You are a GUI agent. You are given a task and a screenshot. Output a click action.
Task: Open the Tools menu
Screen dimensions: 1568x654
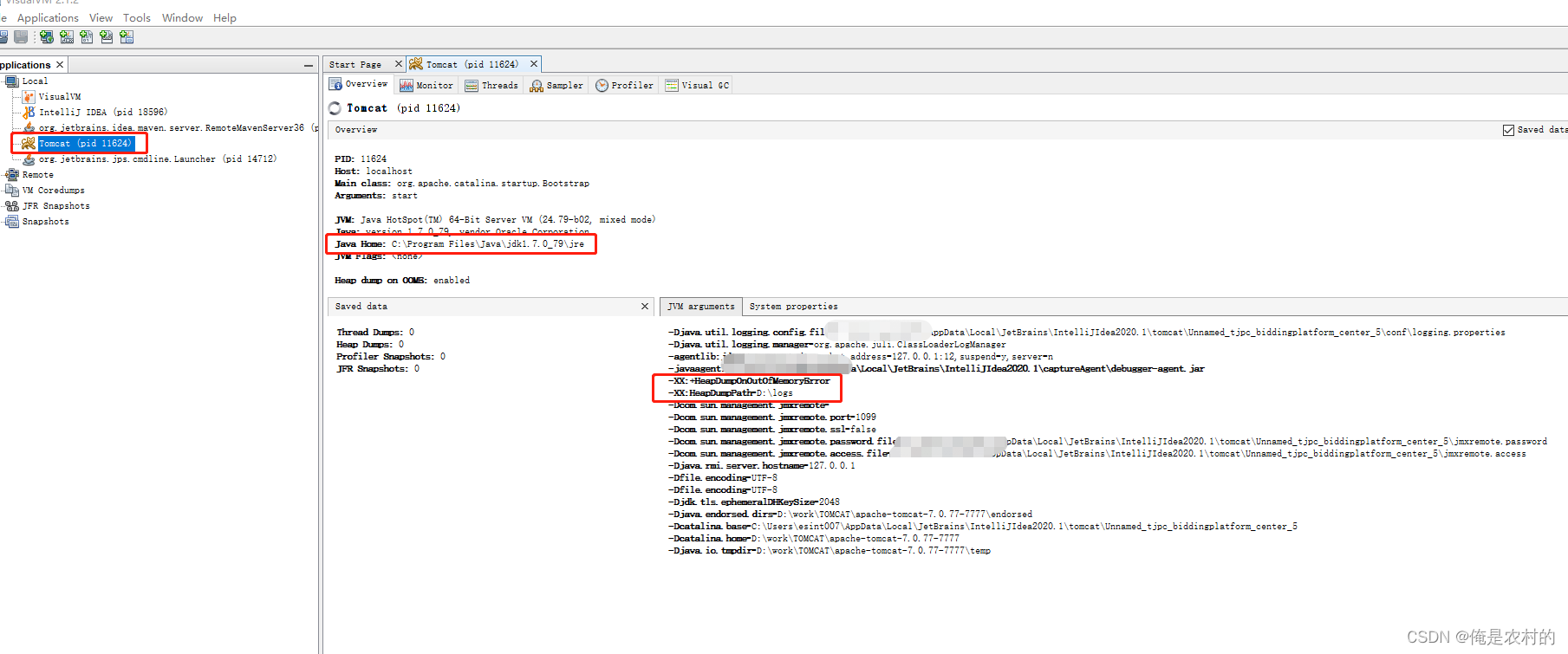(137, 17)
